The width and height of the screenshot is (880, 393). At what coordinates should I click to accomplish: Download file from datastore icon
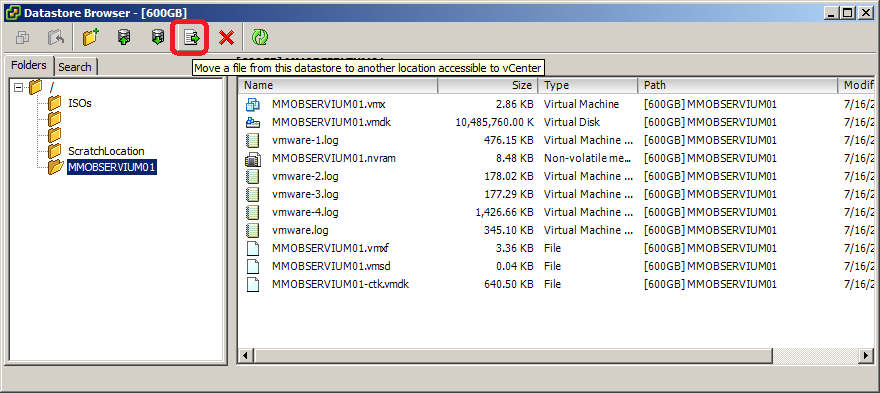click(x=158, y=38)
